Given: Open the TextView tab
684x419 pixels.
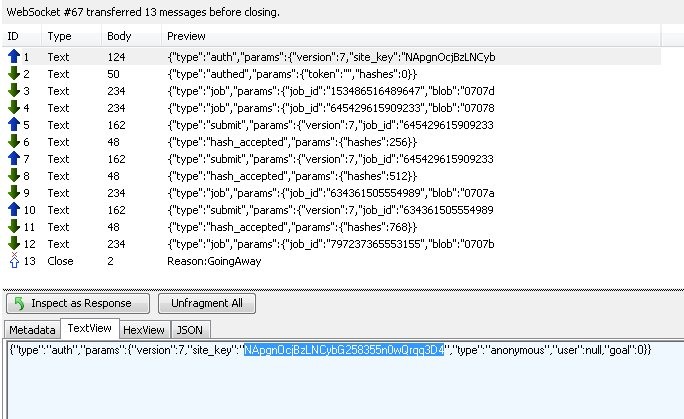Looking at the screenshot, I should pyautogui.click(x=89, y=328).
